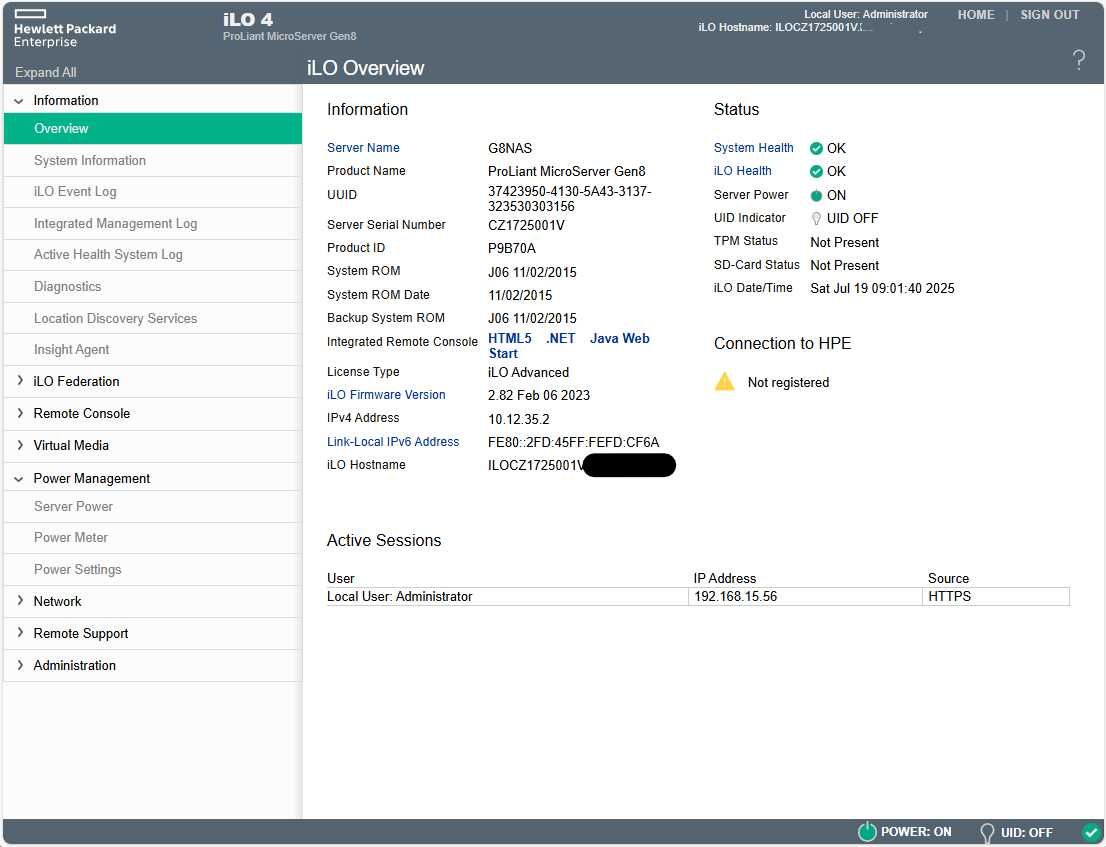Open Insight Agent page
The width and height of the screenshot is (1106, 847).
[152, 350]
